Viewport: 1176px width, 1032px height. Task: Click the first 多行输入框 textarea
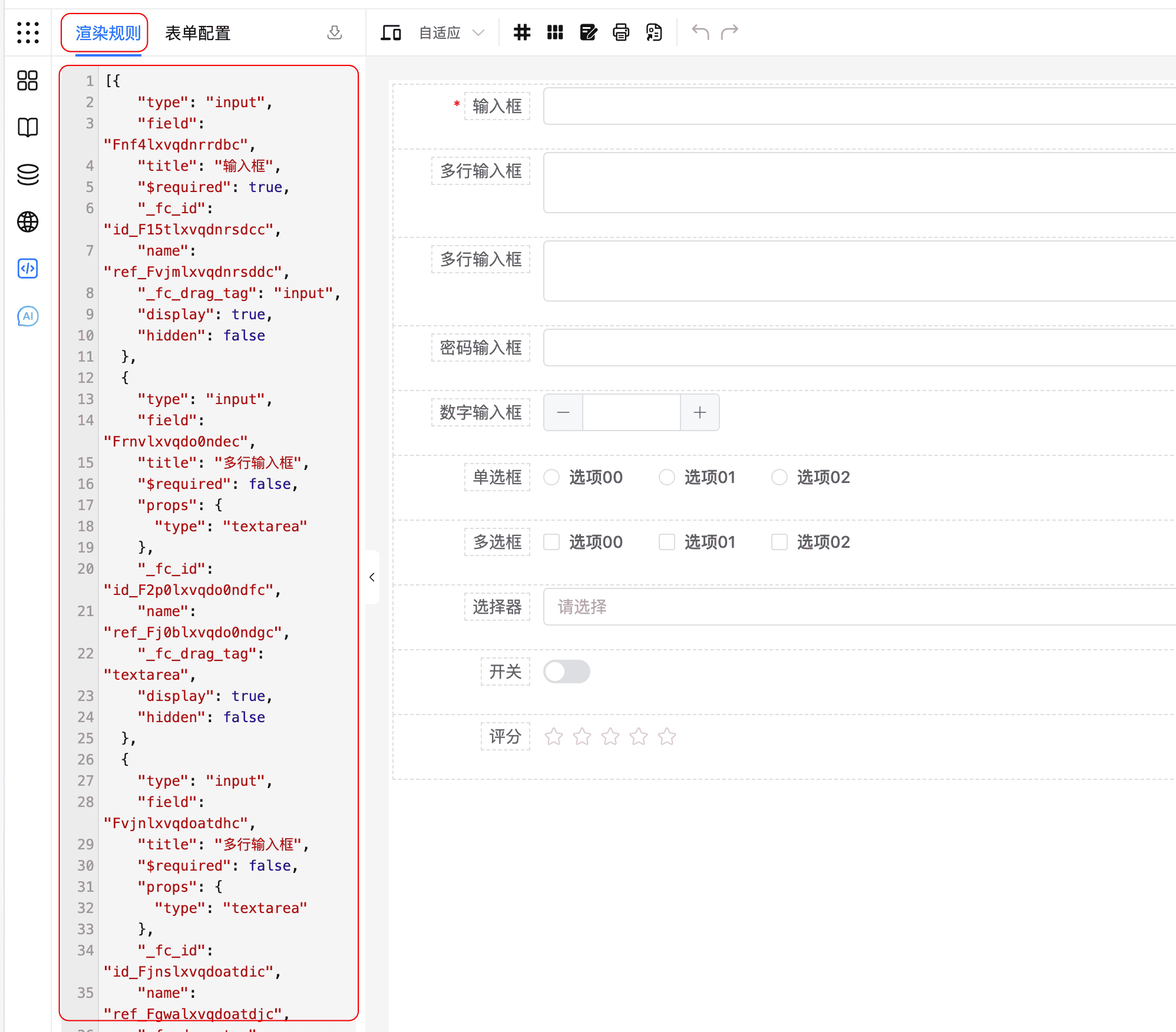click(859, 183)
